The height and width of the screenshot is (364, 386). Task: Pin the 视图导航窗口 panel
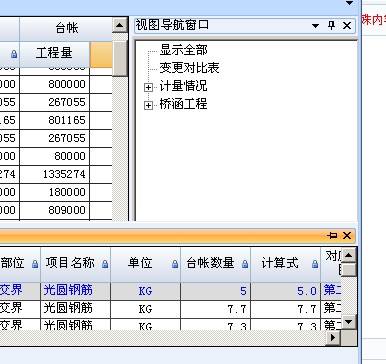pos(331,25)
